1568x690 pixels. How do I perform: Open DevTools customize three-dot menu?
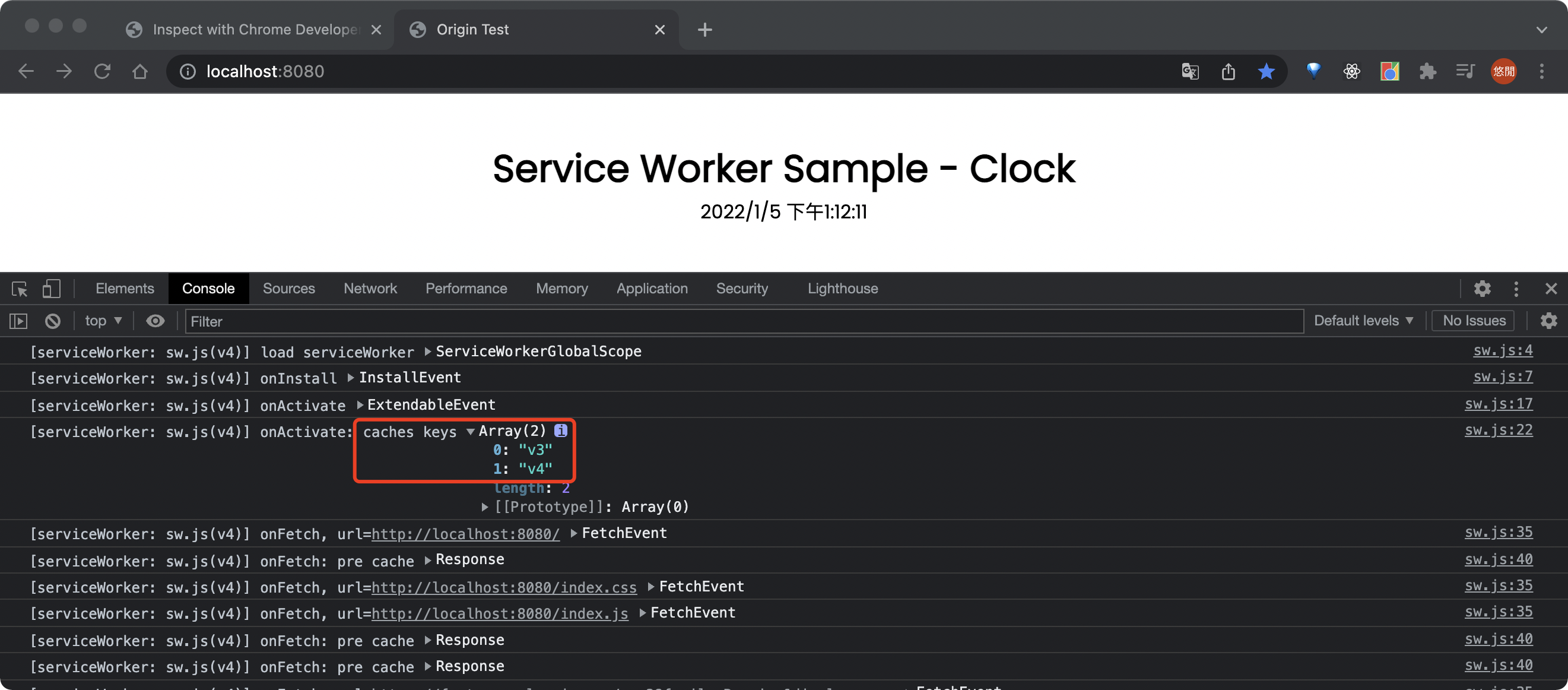click(x=1516, y=288)
